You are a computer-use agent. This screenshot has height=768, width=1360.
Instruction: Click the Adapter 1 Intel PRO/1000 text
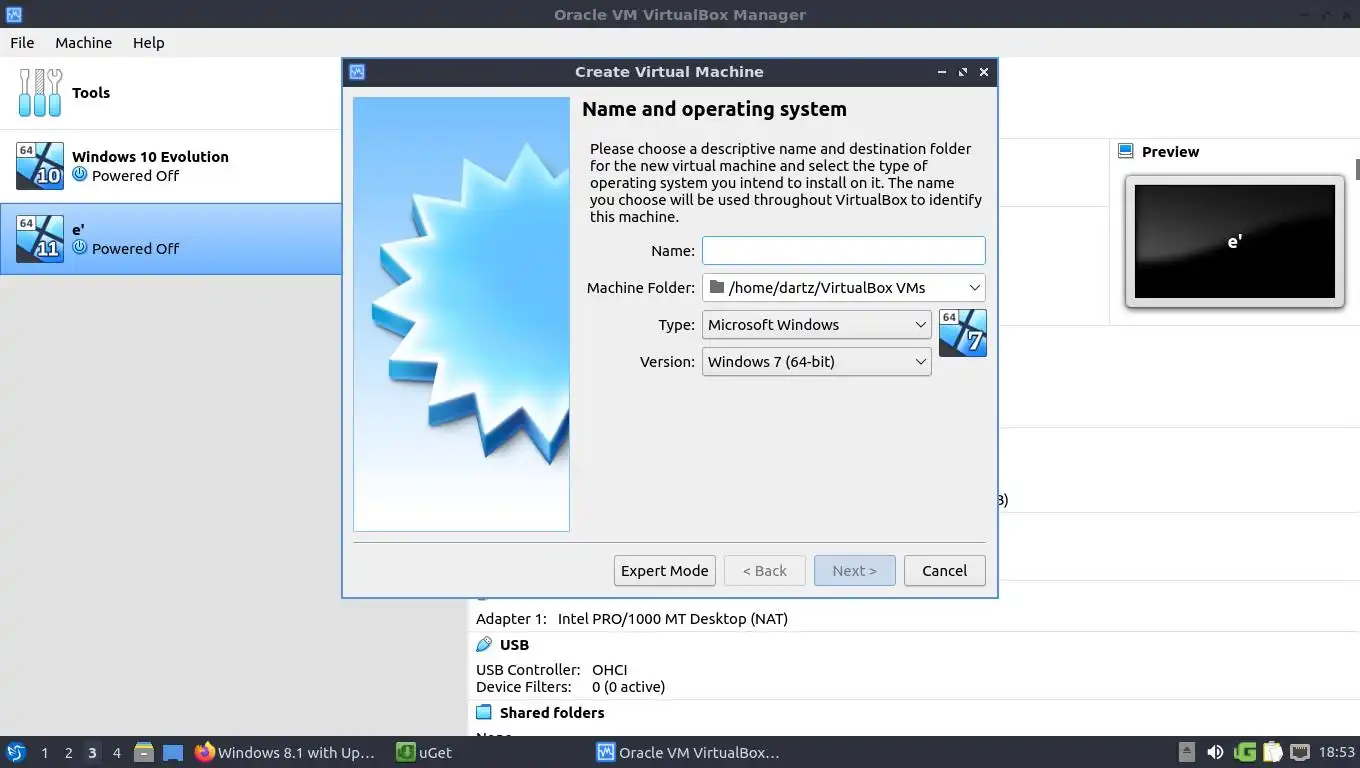(x=632, y=619)
